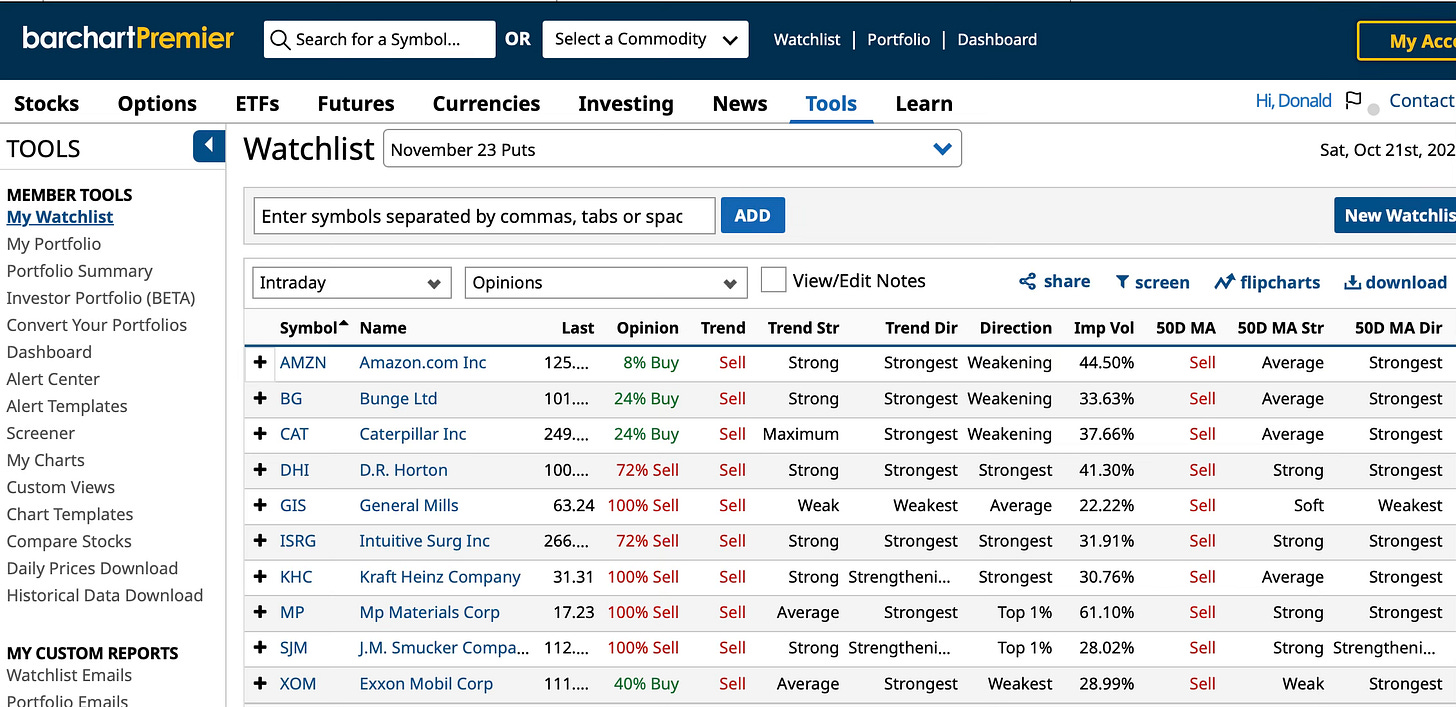Open the ETFs menu
The image size is (1456, 707).
257,103
